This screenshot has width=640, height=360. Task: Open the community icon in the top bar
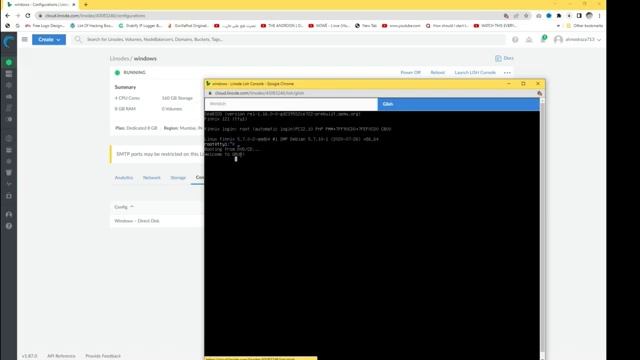click(529, 40)
